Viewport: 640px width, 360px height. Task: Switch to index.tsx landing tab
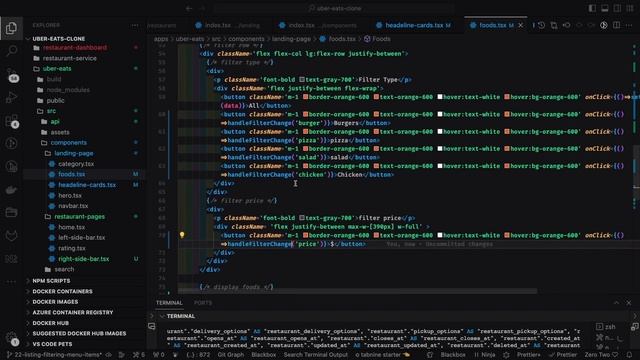coord(228,25)
